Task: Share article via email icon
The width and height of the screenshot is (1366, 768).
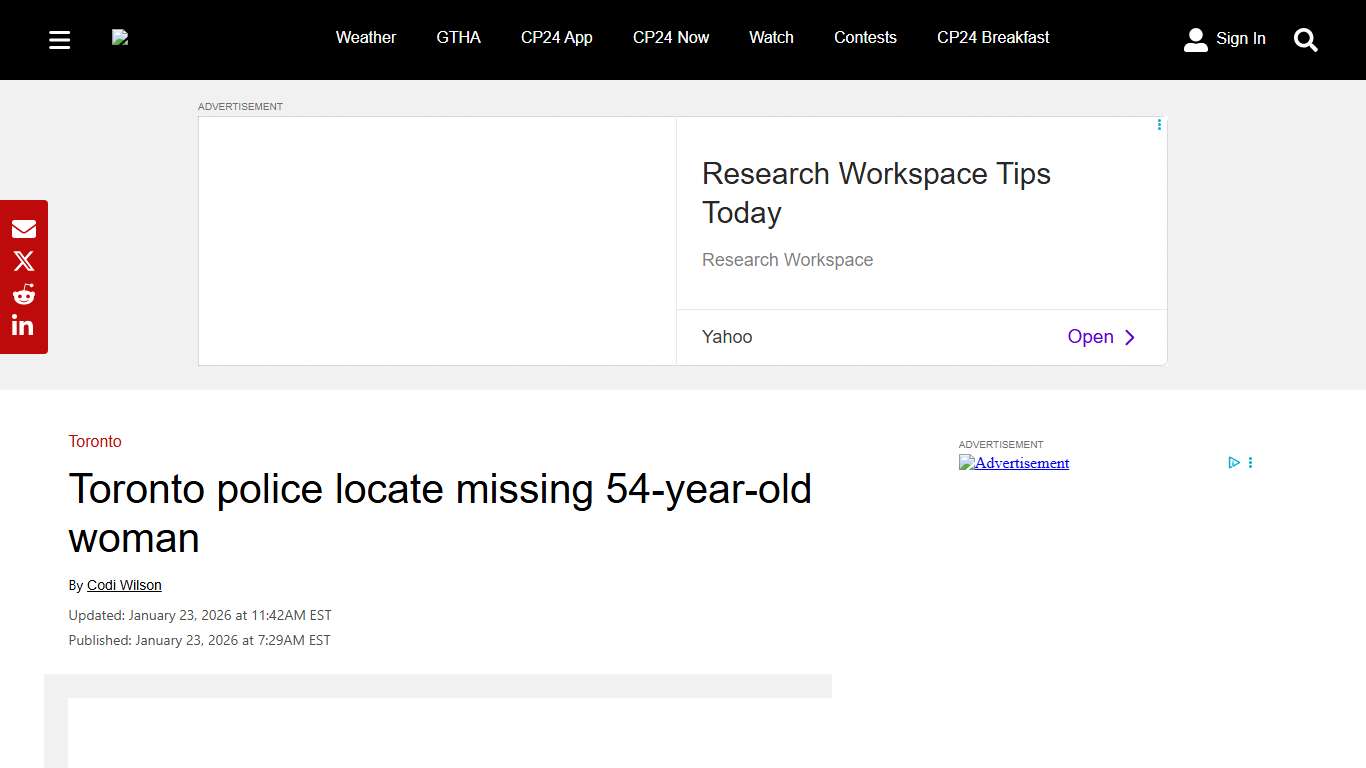Action: coord(24,229)
